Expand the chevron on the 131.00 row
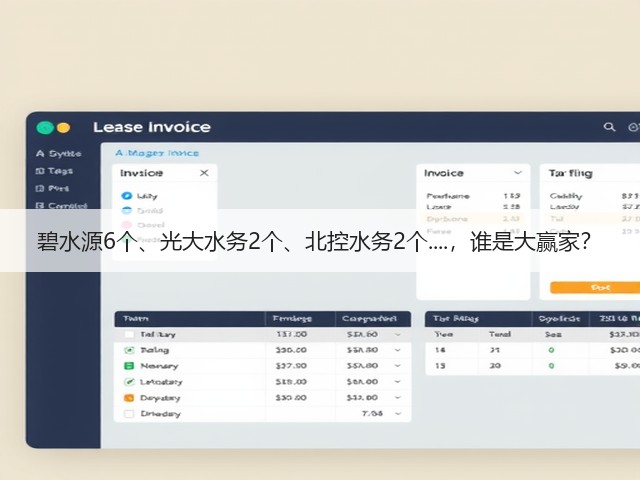640x480 pixels. [x=398, y=334]
